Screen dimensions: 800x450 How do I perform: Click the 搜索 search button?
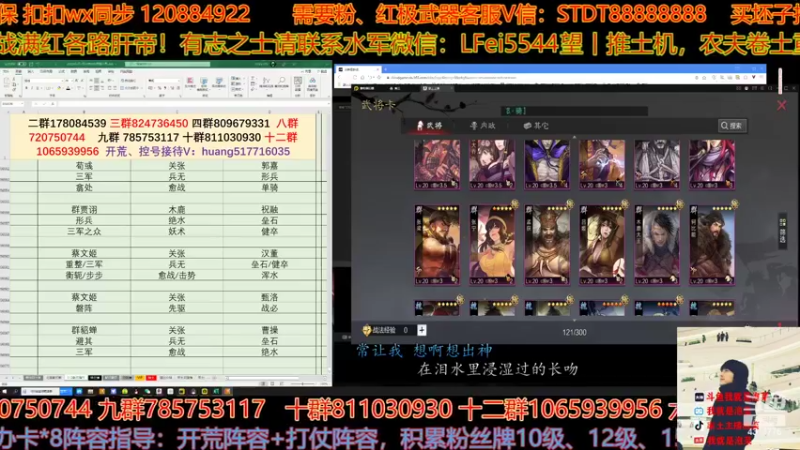(x=732, y=126)
